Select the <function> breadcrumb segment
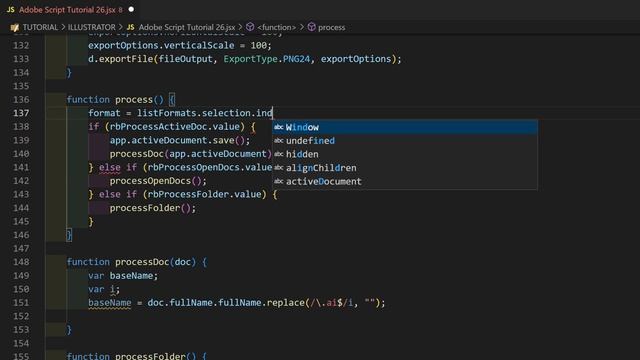Viewport: 640px width, 360px height. coord(277,27)
